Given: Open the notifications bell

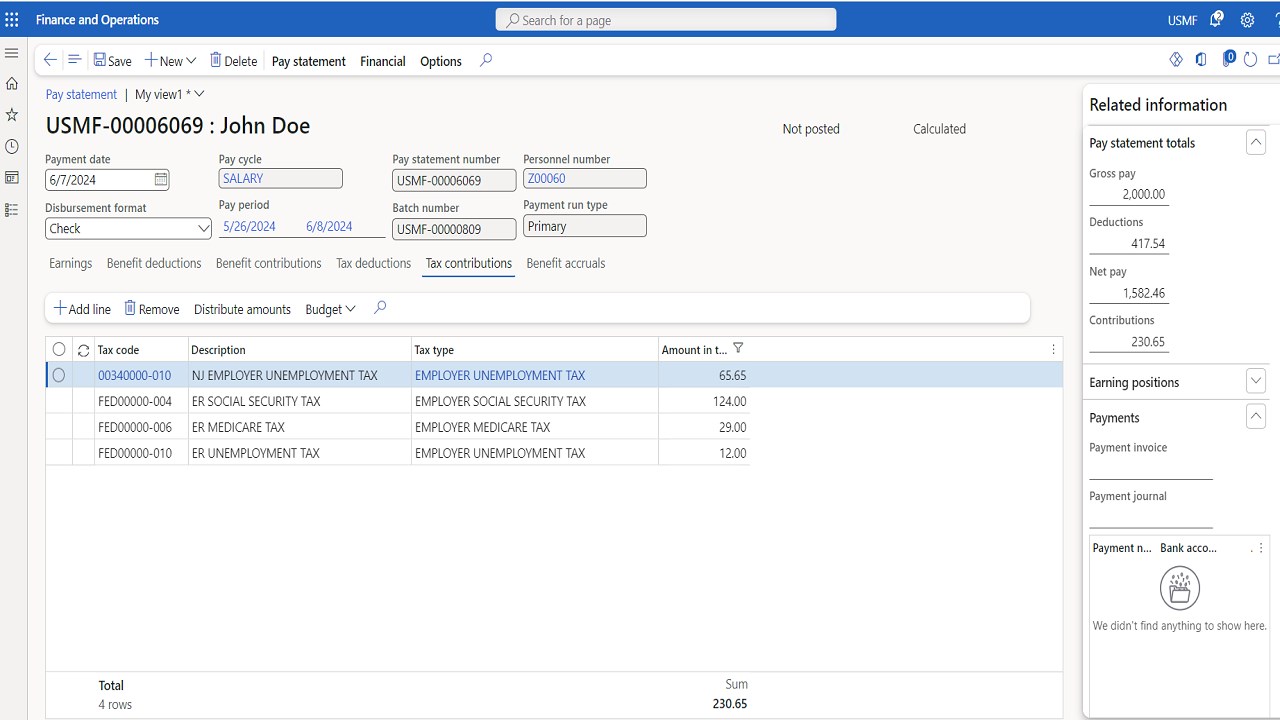Looking at the screenshot, I should (x=1217, y=20).
